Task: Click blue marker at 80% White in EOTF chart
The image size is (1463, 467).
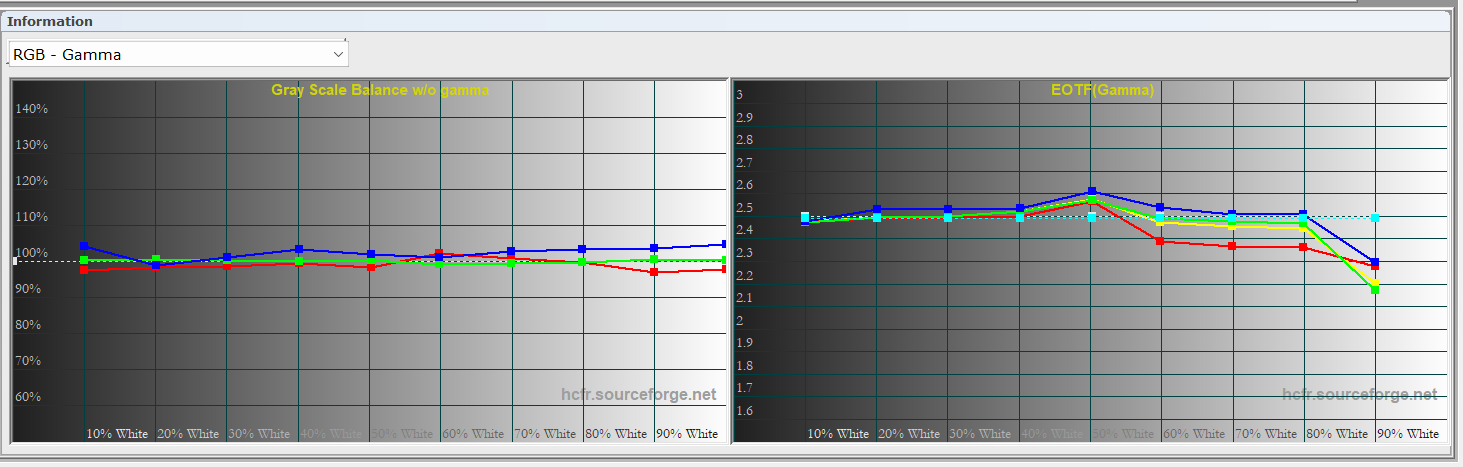Action: click(x=1303, y=215)
